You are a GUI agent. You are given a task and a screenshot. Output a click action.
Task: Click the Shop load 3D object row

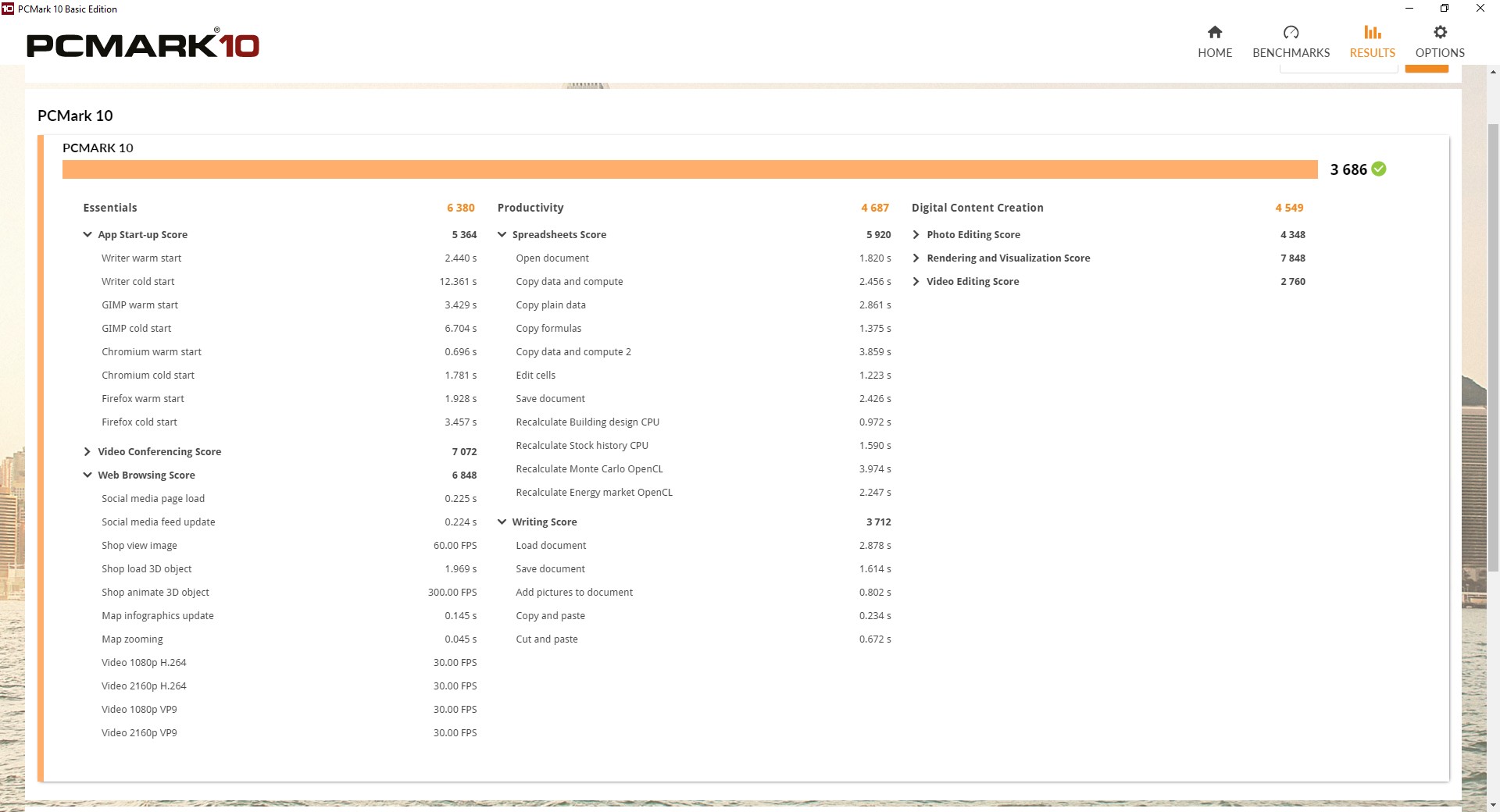(x=288, y=568)
